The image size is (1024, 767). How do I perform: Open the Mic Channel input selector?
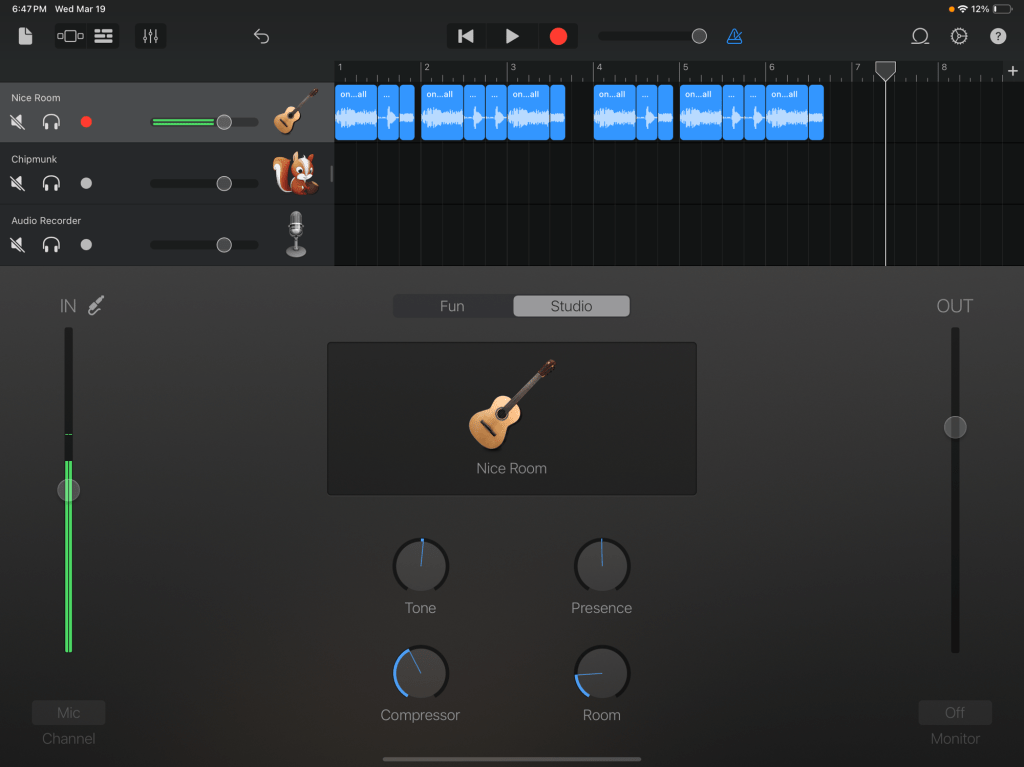68,713
